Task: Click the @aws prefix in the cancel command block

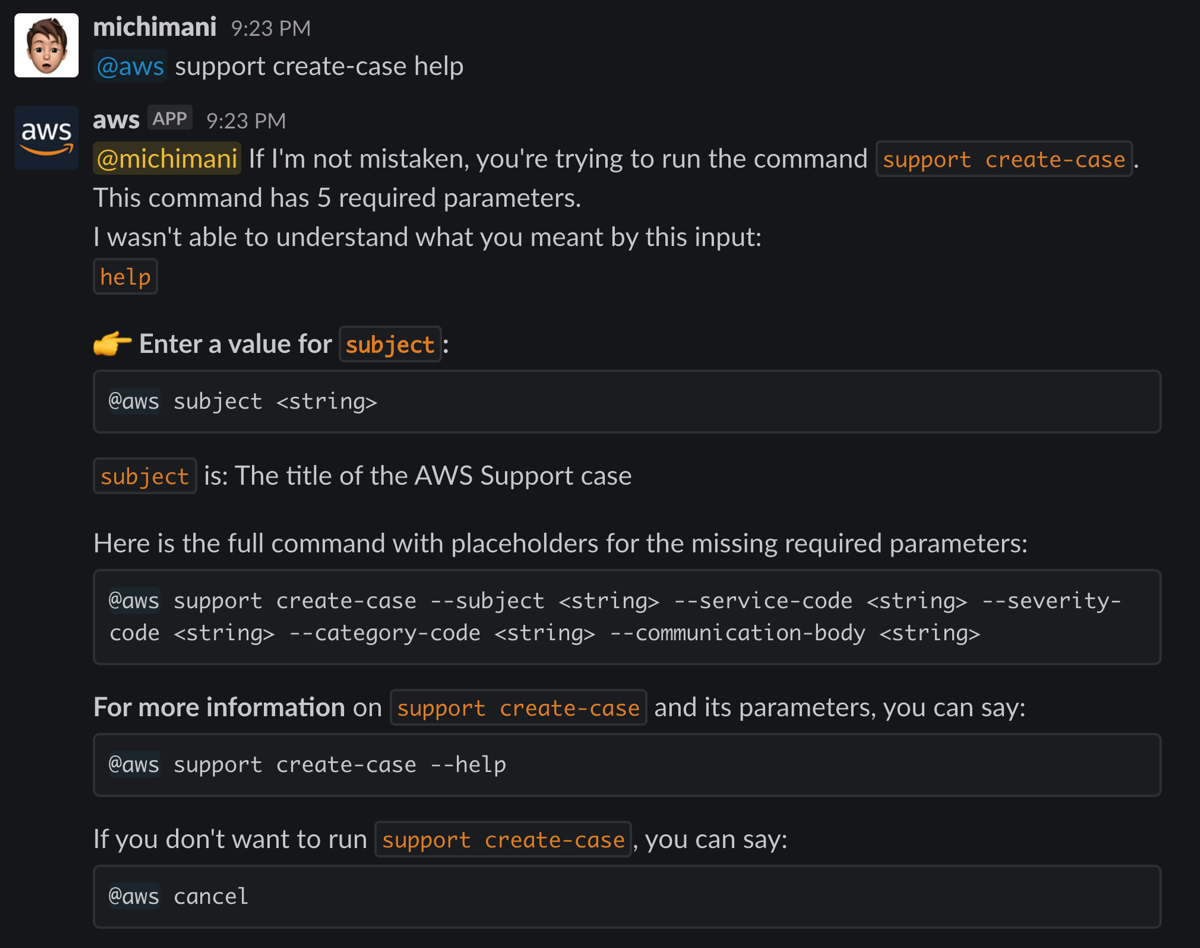Action: click(x=133, y=896)
